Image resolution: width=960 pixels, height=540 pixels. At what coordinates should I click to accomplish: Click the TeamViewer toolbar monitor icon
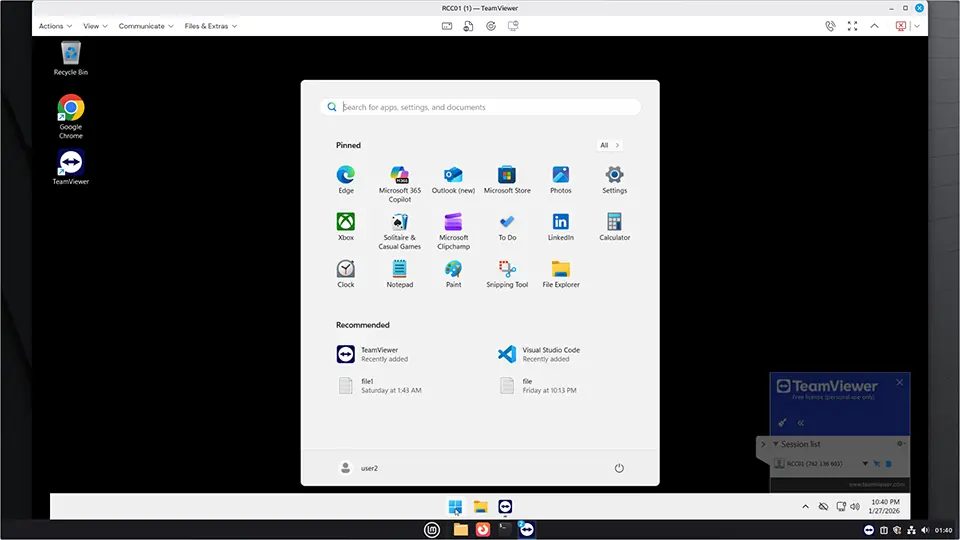513,26
